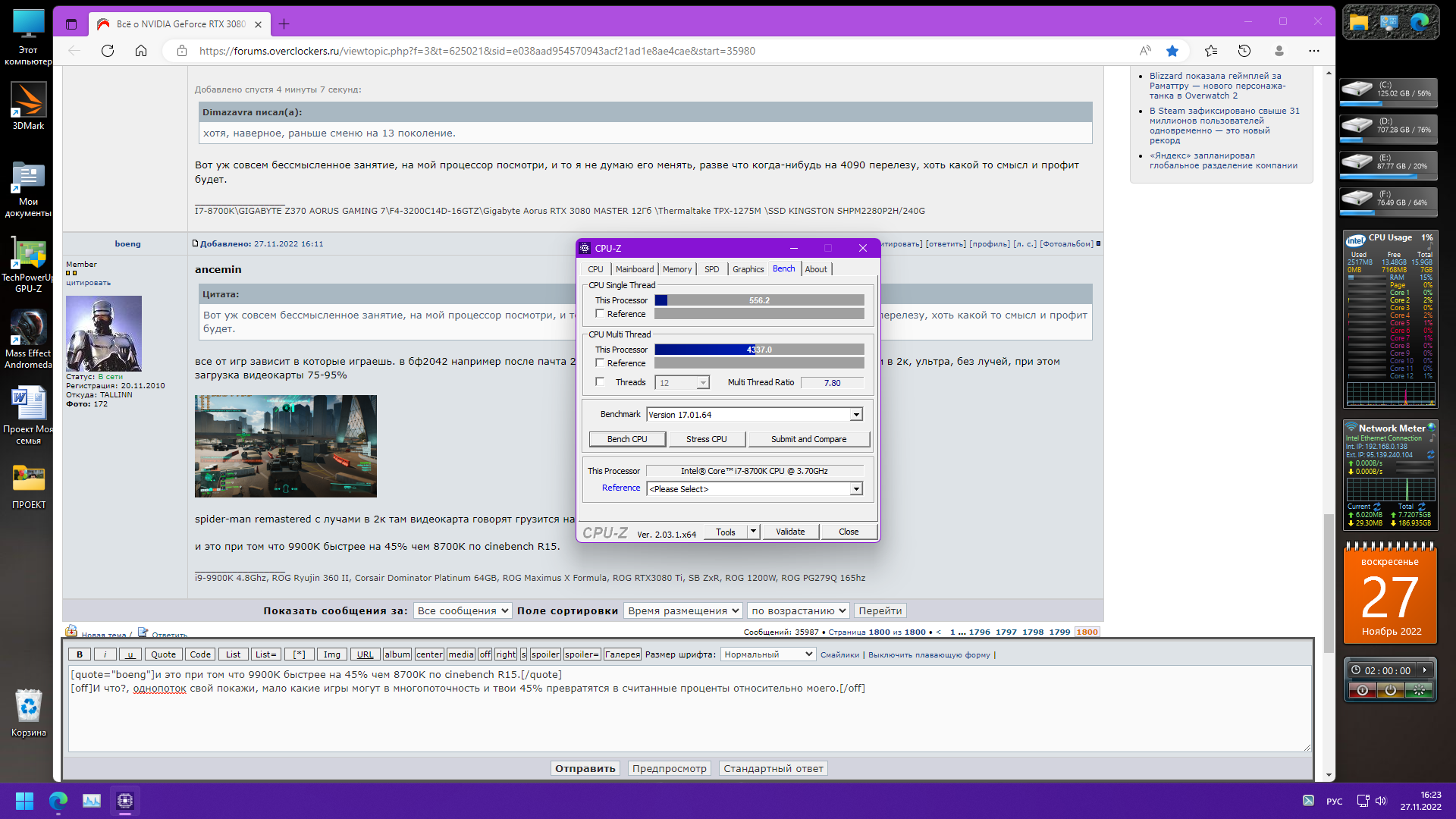
Task: Switch to the Mainboard tab in CPU-Z
Action: [x=634, y=269]
